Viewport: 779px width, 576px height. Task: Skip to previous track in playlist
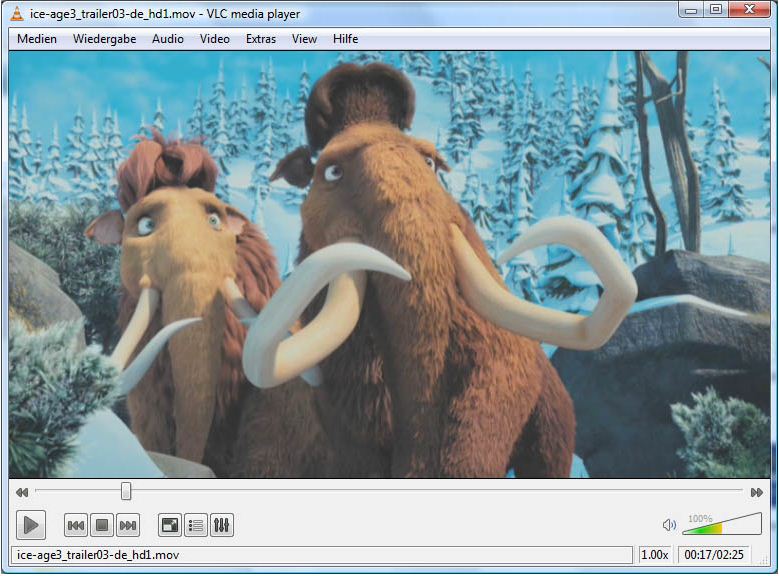coord(76,525)
